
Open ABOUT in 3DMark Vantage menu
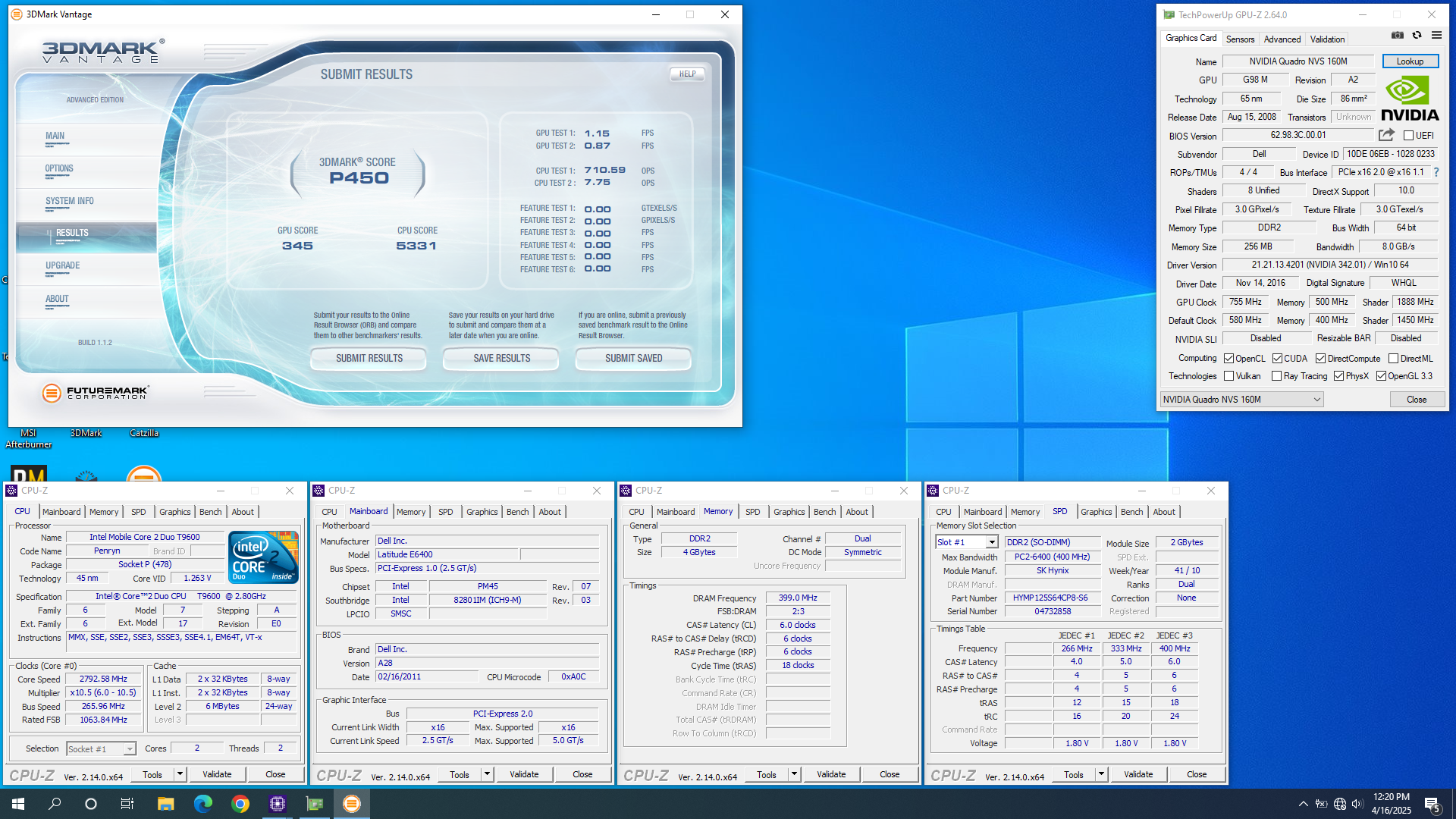coord(57,299)
